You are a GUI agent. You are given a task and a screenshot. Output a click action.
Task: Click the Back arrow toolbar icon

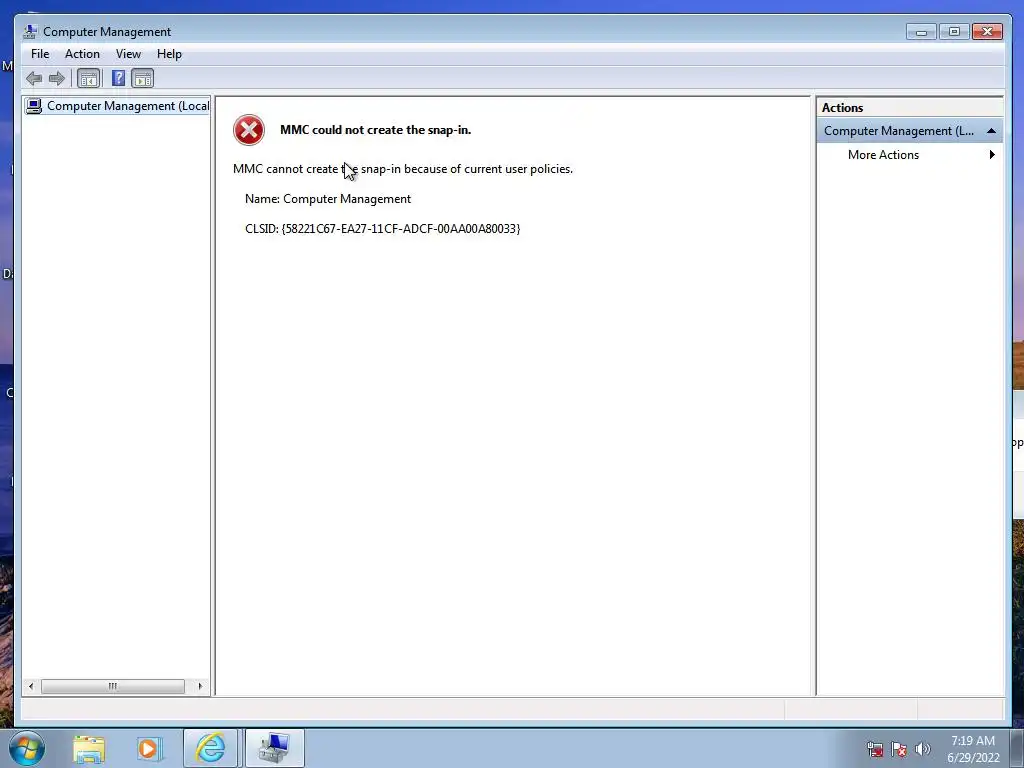pyautogui.click(x=34, y=79)
